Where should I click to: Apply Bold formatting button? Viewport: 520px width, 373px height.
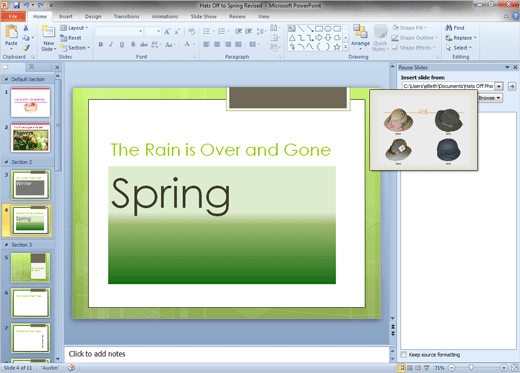tap(101, 44)
